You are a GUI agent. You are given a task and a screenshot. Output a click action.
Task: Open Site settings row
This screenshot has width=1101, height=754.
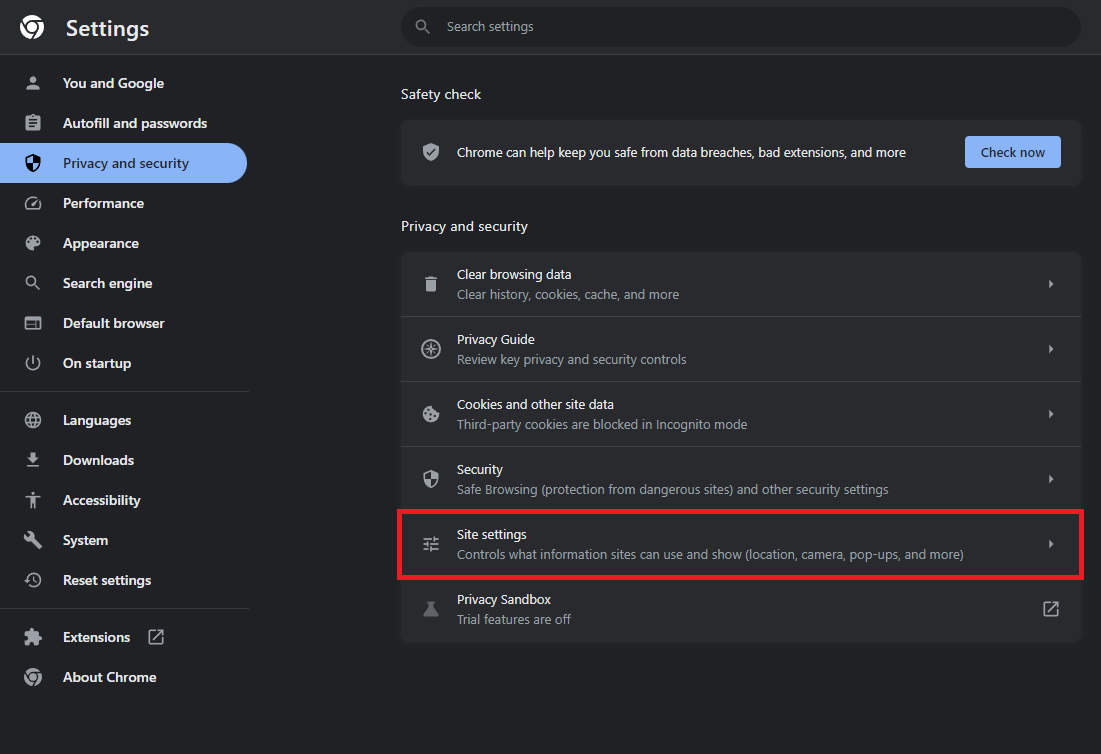click(x=740, y=544)
